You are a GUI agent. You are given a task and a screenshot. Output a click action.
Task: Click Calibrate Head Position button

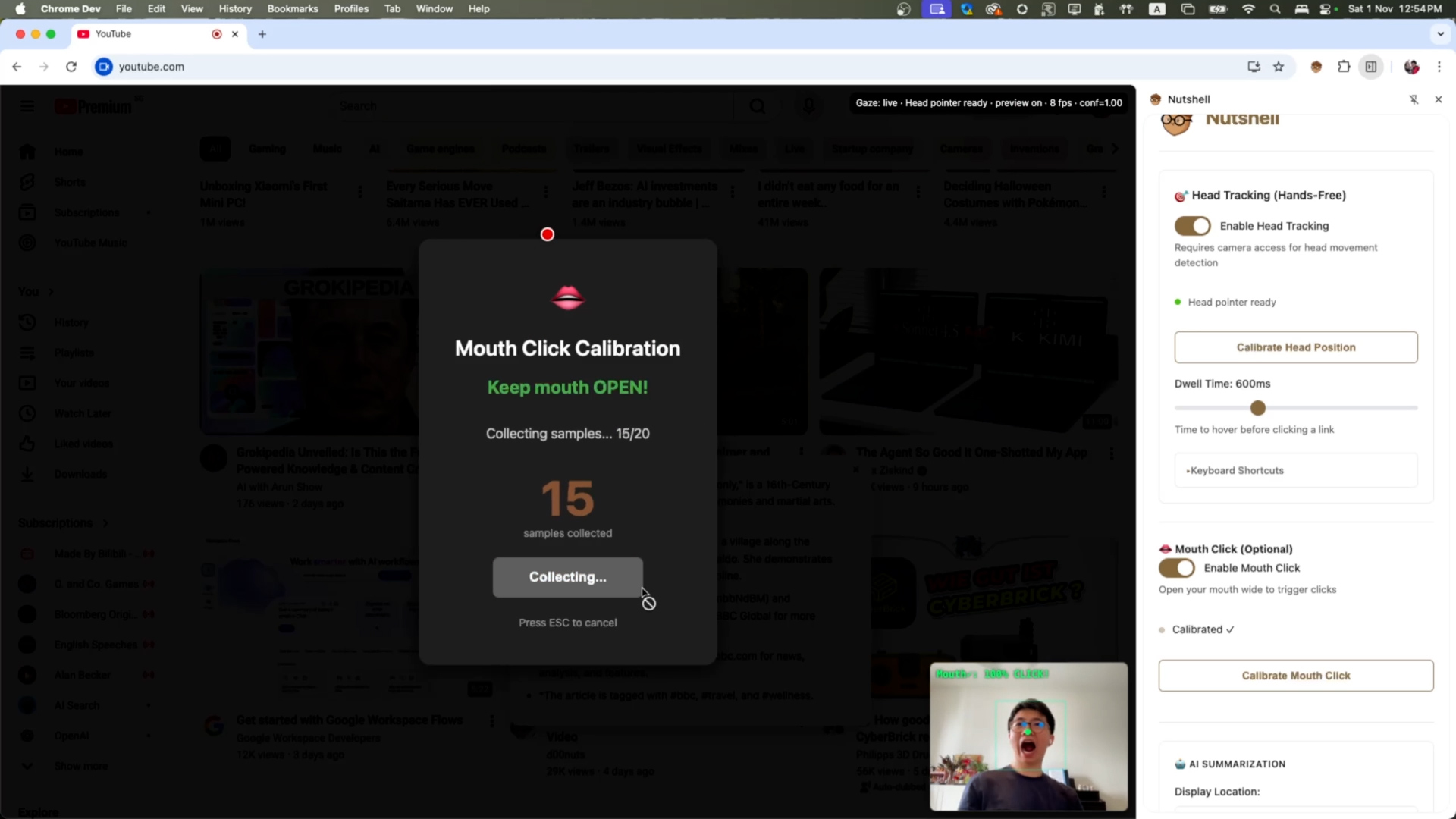coord(1295,347)
